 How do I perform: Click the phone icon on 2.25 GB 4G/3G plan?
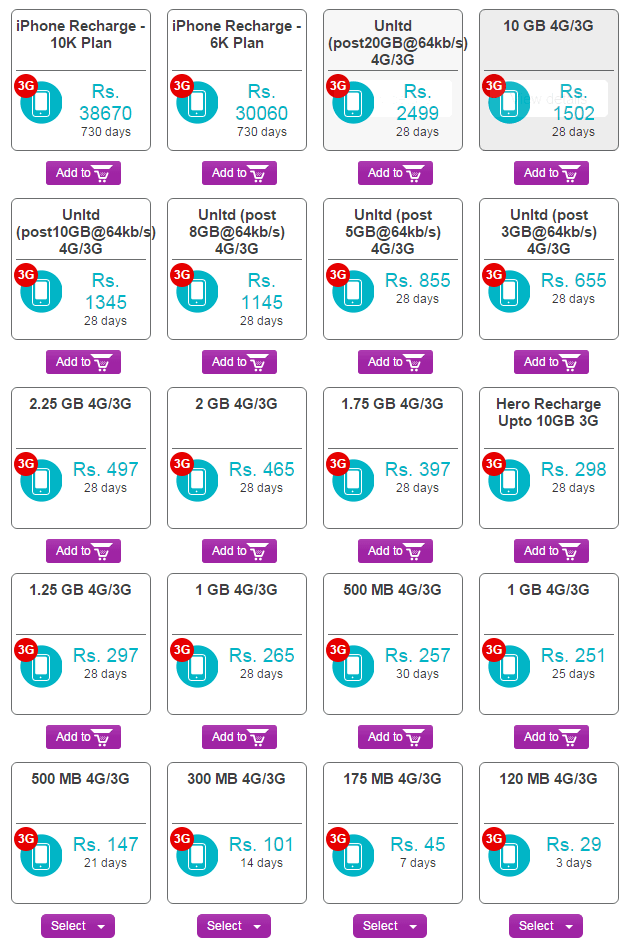pos(41,481)
